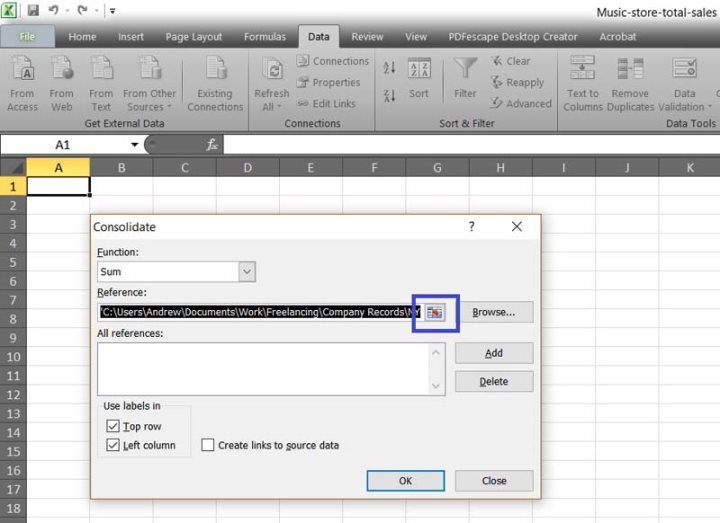Open the Name Box dropdown arrow
The image size is (720, 523).
pos(134,145)
